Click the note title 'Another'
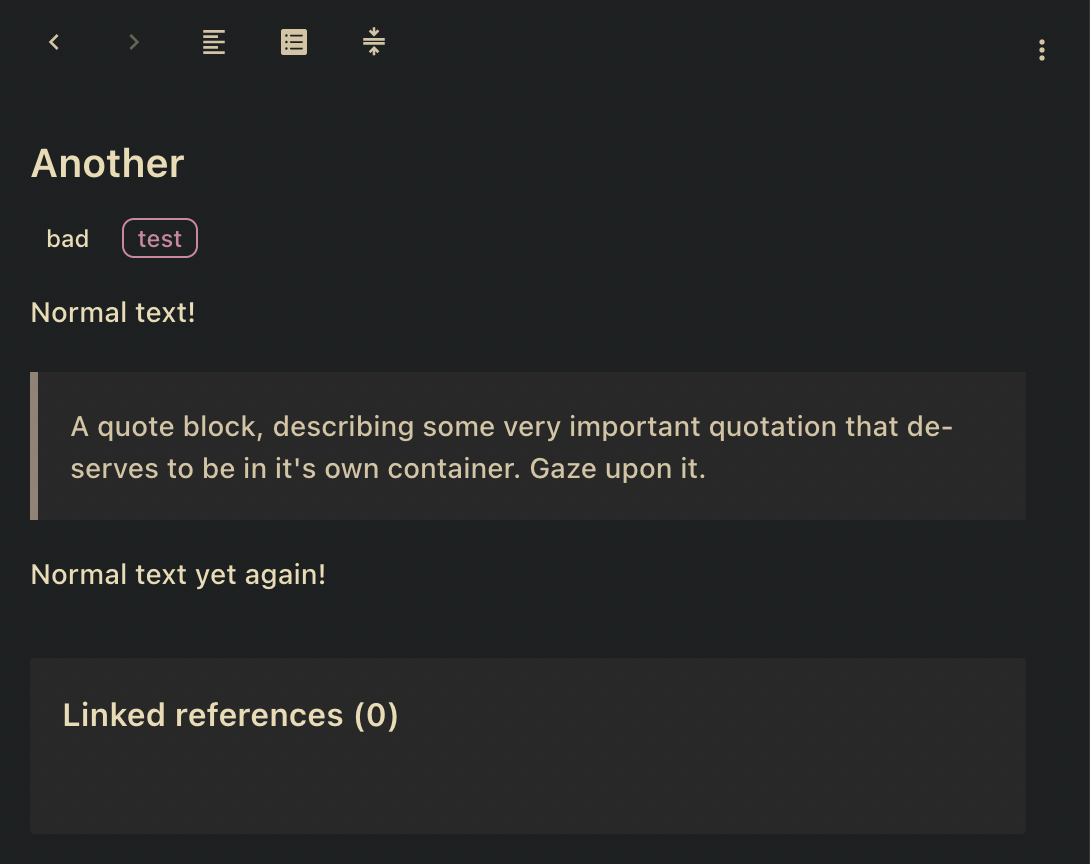This screenshot has height=864, width=1090. 106,162
